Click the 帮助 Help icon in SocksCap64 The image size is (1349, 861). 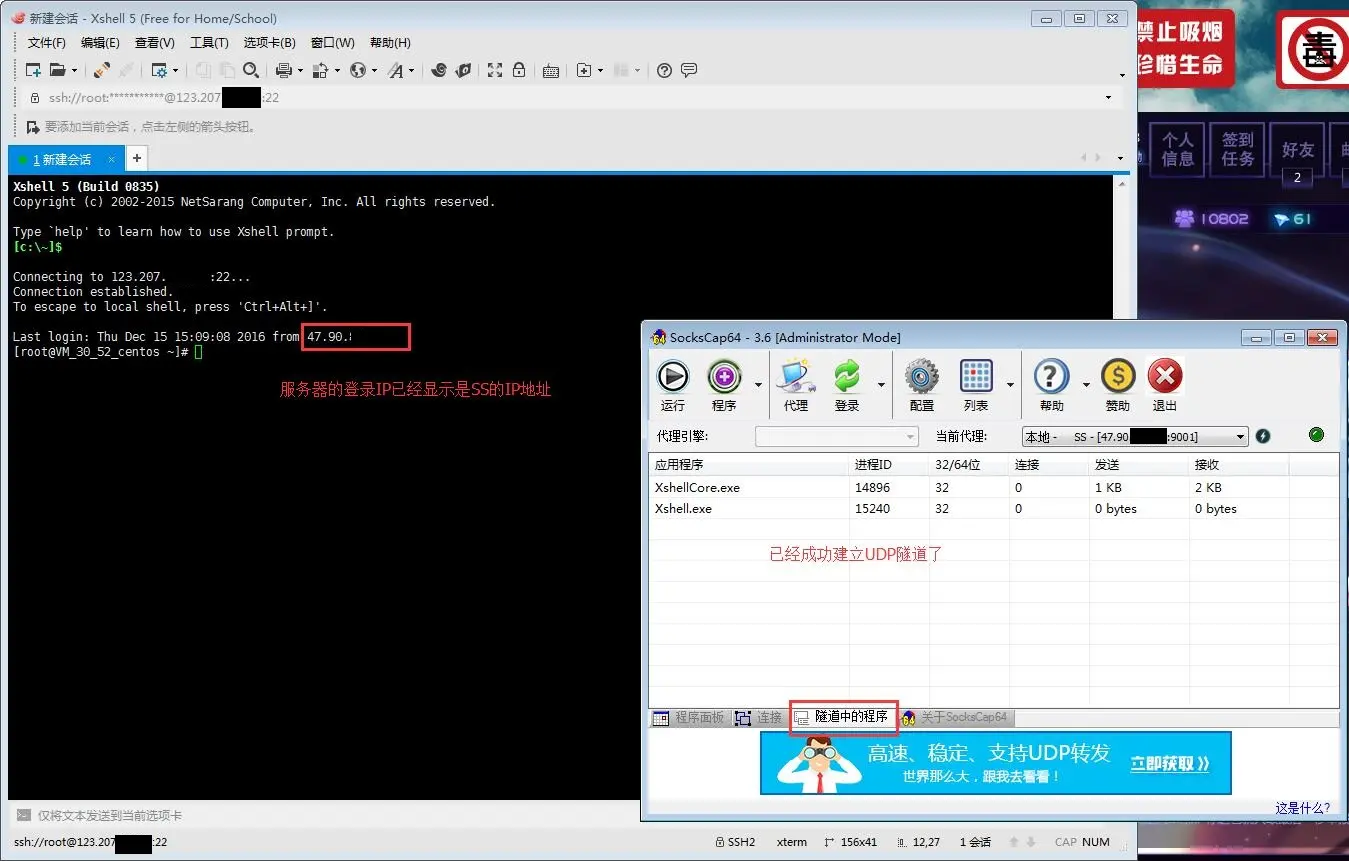(x=1051, y=377)
